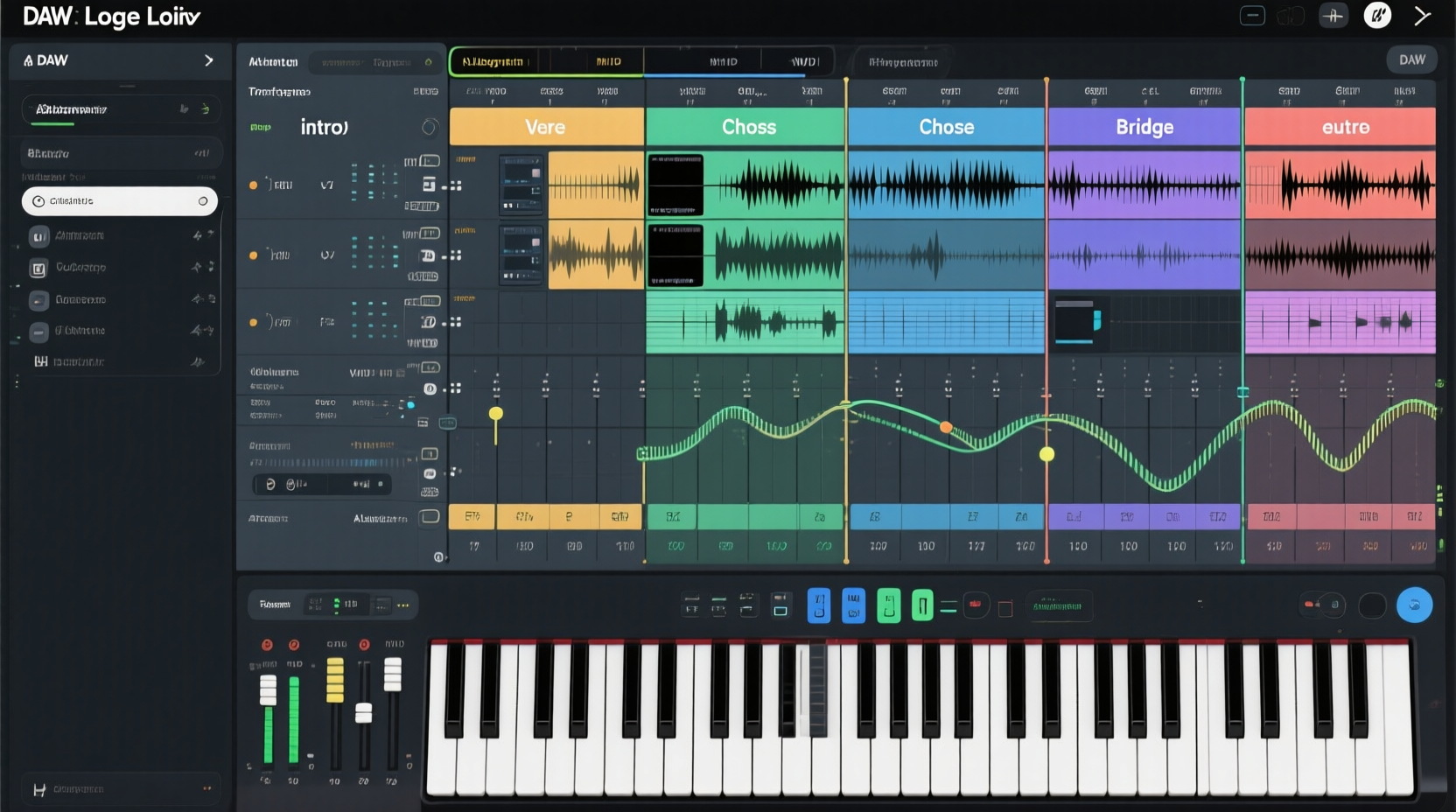The height and width of the screenshot is (812, 1456).
Task: Click the Vere section header
Action: (x=545, y=127)
